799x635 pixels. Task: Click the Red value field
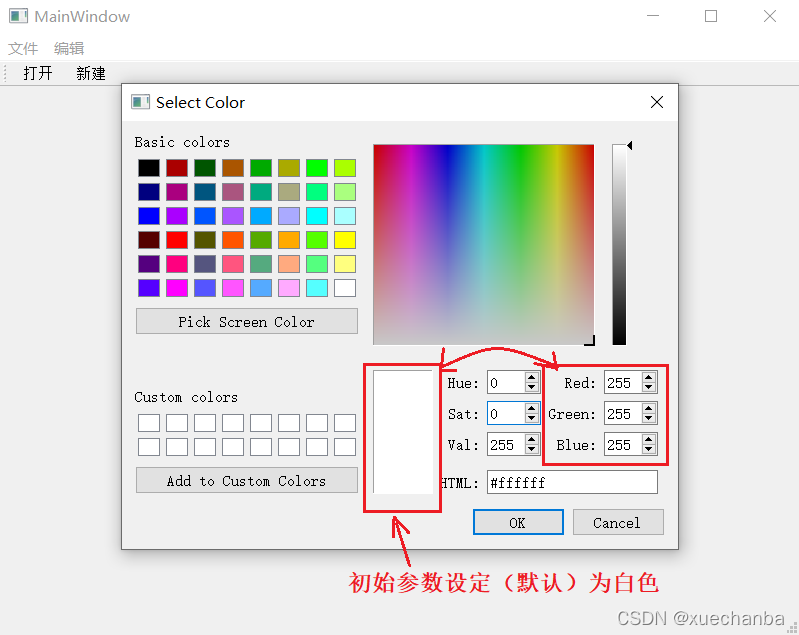pyautogui.click(x=623, y=383)
